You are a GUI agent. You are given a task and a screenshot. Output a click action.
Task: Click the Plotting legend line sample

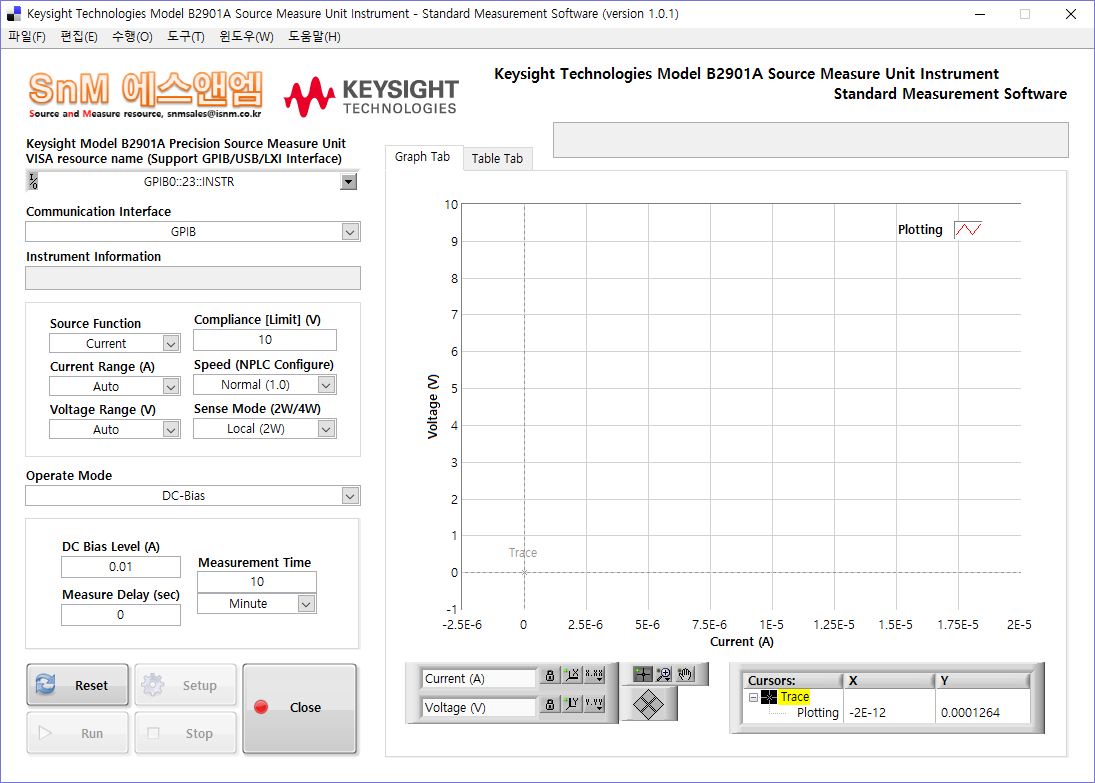968,229
